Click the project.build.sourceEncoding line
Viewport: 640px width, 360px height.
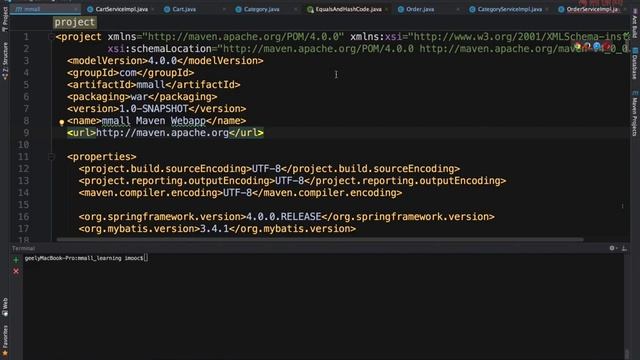coord(269,169)
